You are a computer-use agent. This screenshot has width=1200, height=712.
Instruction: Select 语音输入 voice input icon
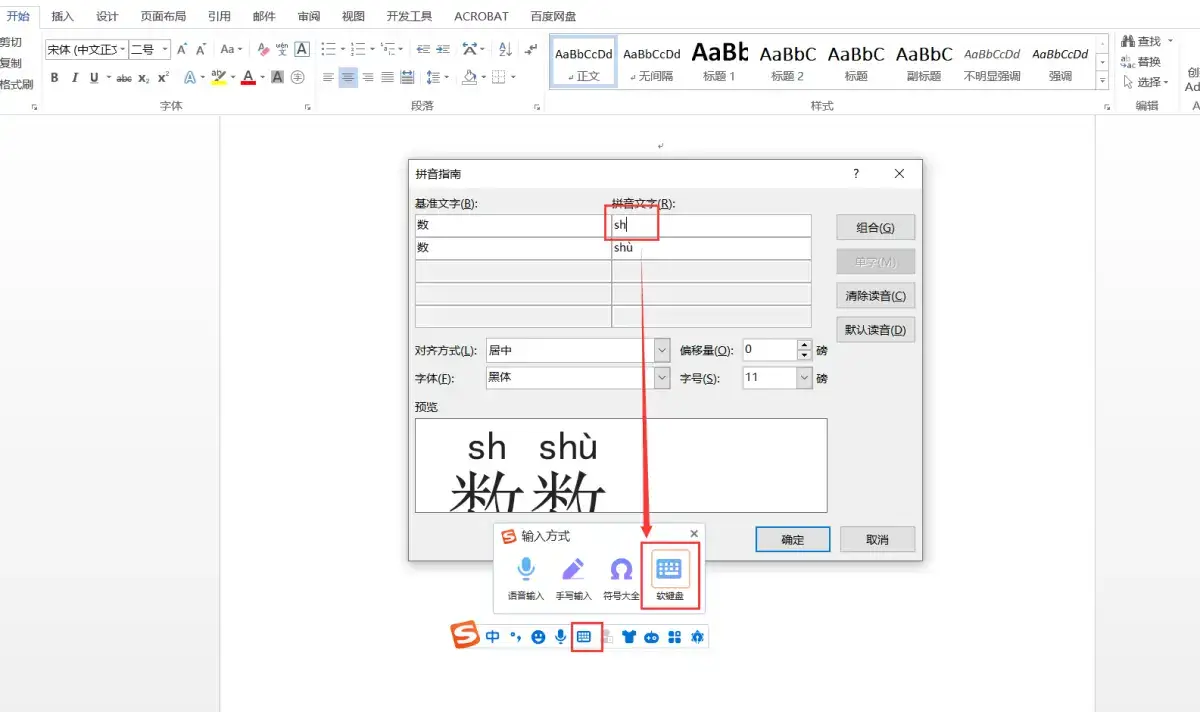[x=526, y=577]
